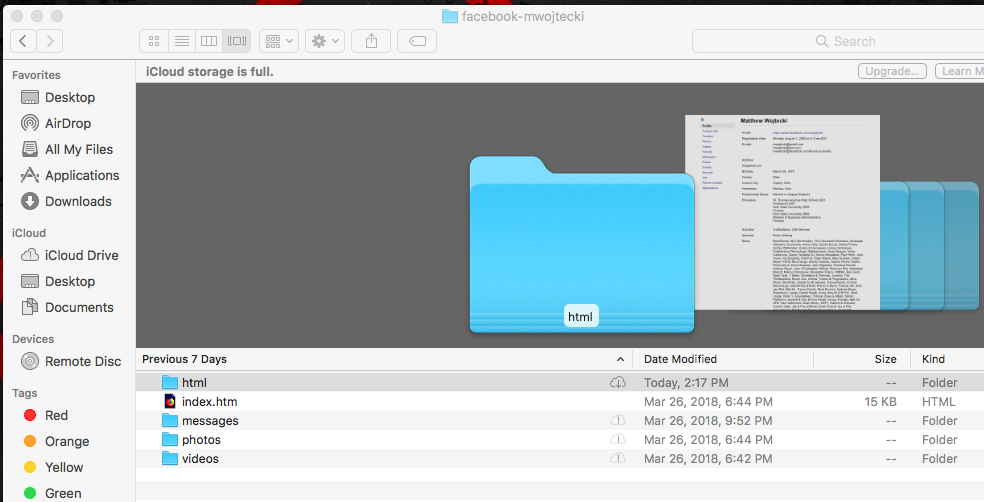The image size is (984, 502).
Task: Click the Today, 2:17 PM date
Action: pos(686,382)
